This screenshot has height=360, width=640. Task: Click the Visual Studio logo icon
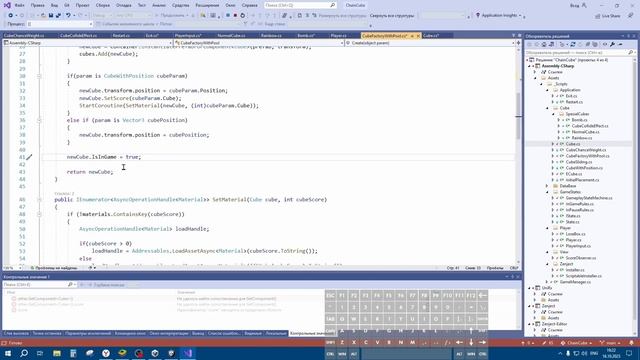(x=7, y=5)
